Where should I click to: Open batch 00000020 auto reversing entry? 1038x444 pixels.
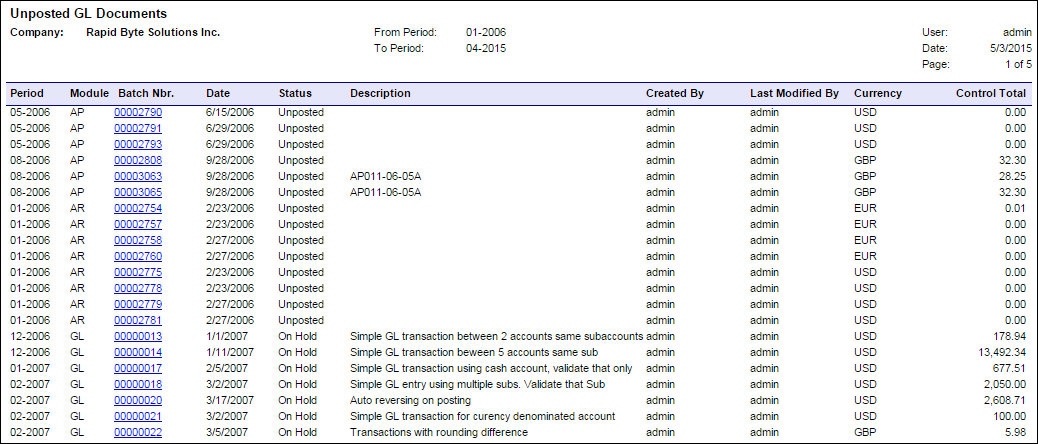pyautogui.click(x=138, y=401)
